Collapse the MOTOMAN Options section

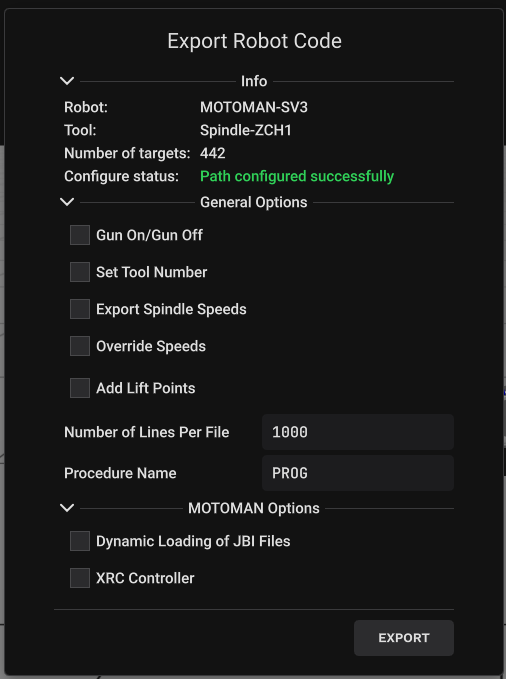(x=67, y=508)
